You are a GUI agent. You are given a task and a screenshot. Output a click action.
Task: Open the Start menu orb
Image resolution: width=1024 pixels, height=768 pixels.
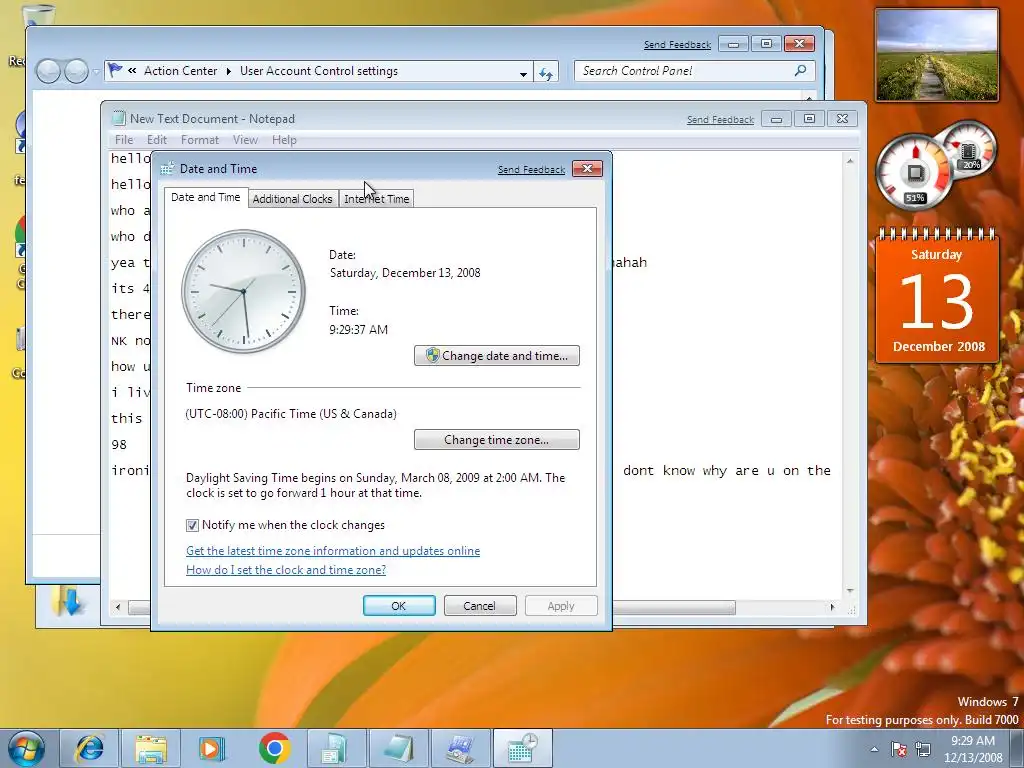pos(26,748)
